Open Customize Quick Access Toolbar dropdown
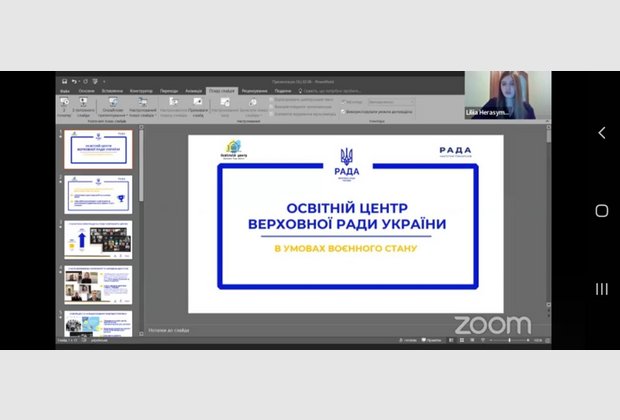620x420 pixels. [x=104, y=81]
